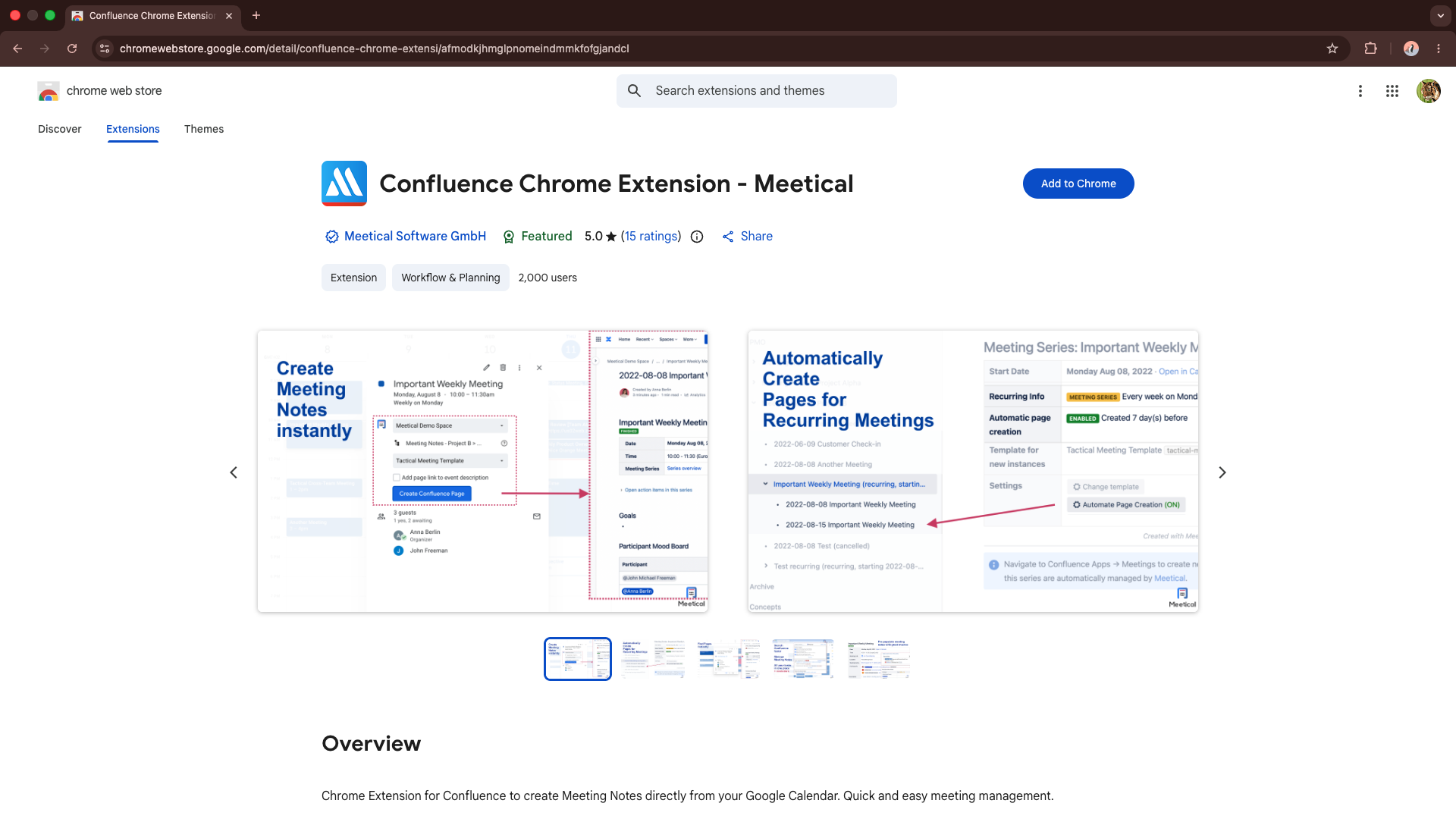Click the verified publisher badge icon
The width and height of the screenshot is (1456, 819).
[x=331, y=237]
